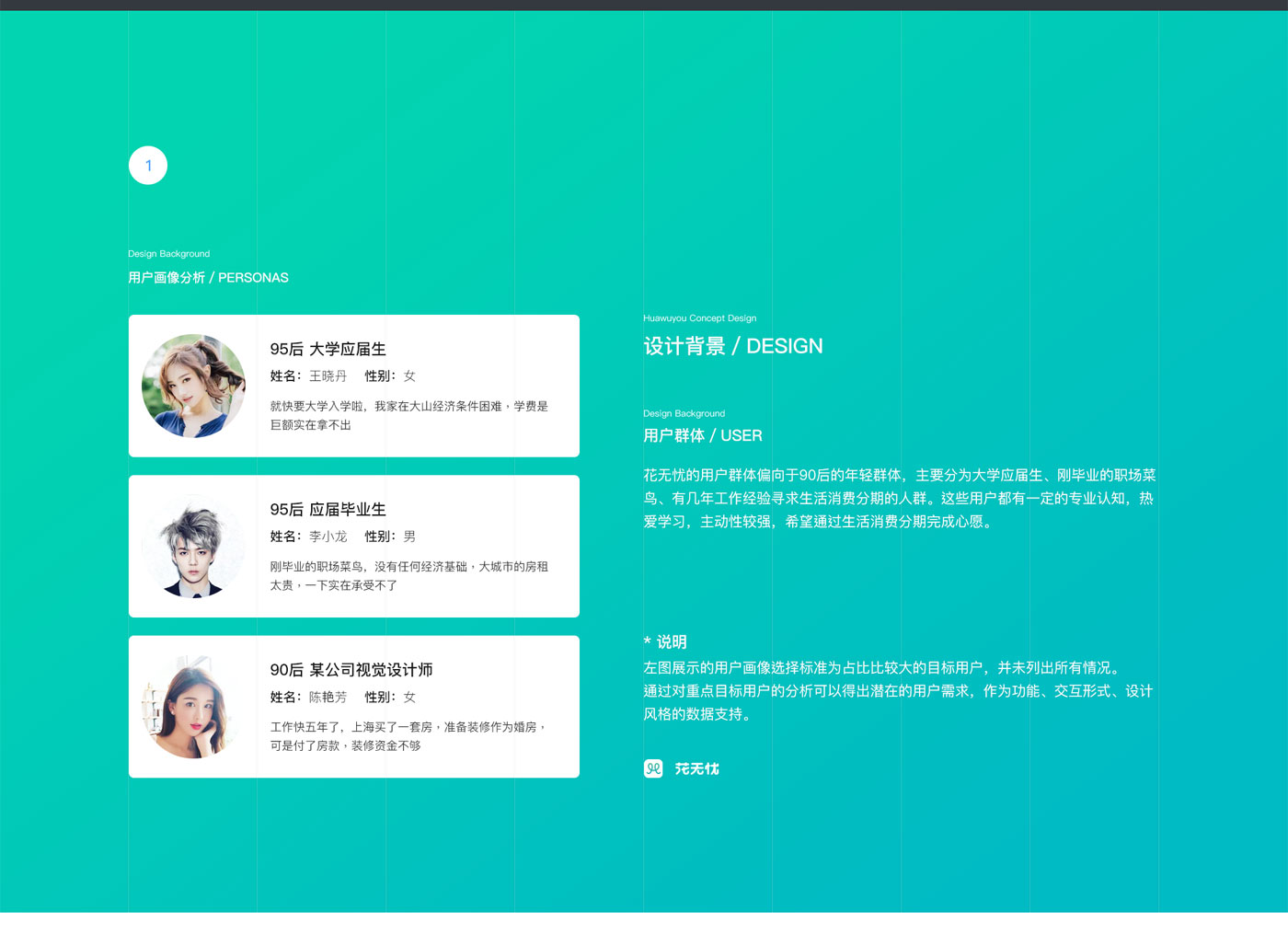Open the 95后 大学应届生 persona title
The image size is (1288, 935).
point(328,349)
